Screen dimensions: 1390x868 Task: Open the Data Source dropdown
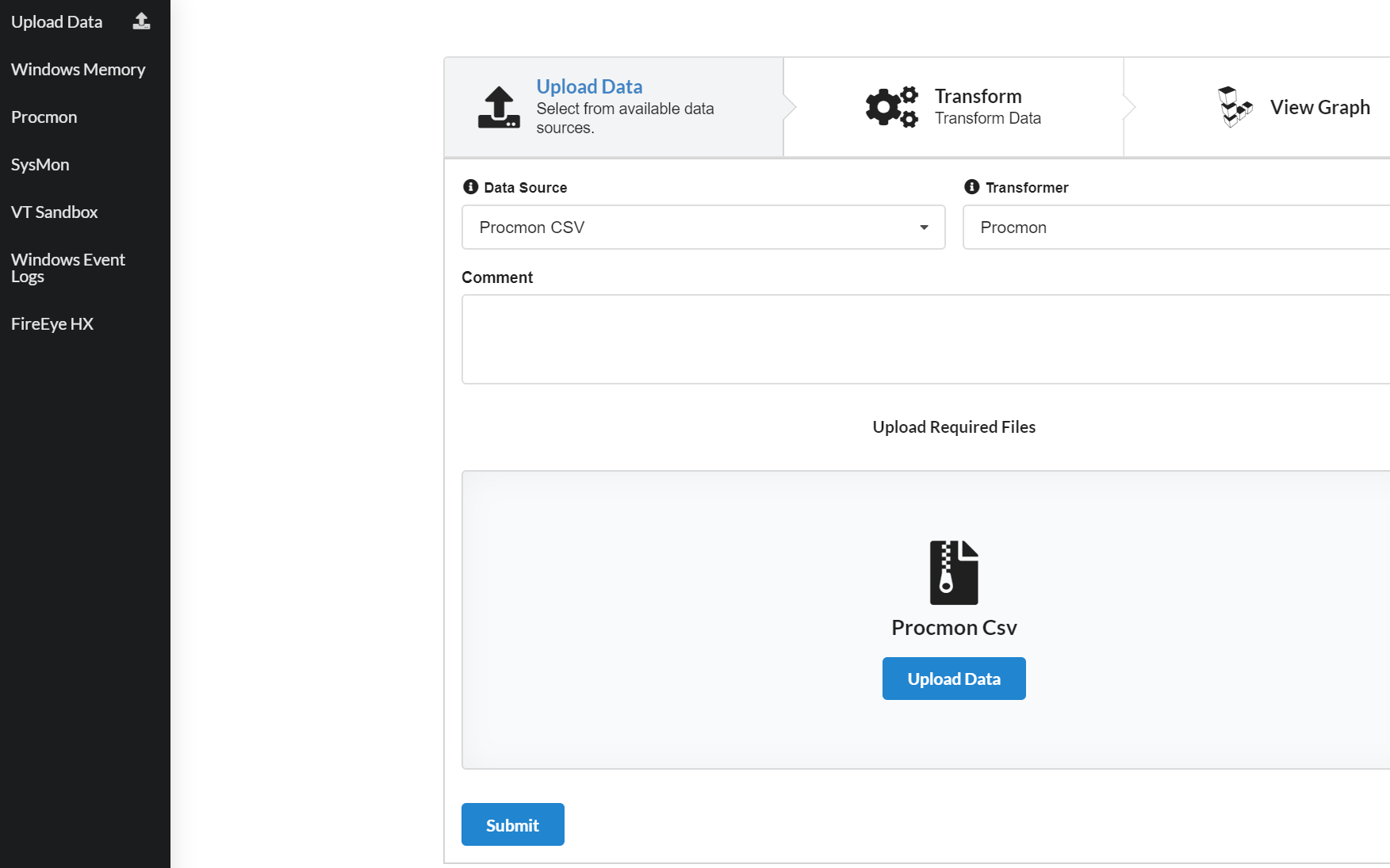click(x=703, y=228)
